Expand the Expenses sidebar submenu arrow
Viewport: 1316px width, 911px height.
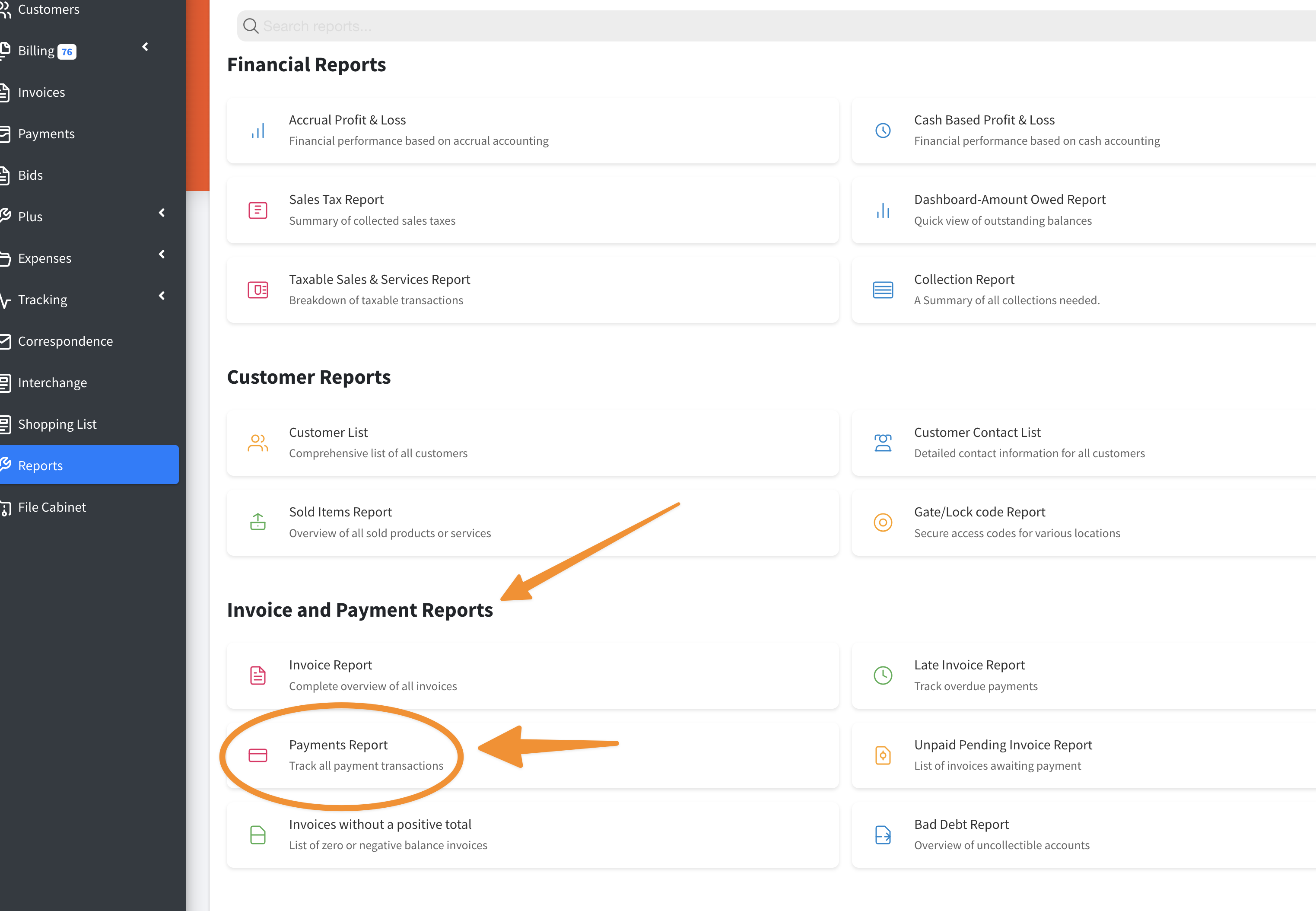click(x=162, y=255)
